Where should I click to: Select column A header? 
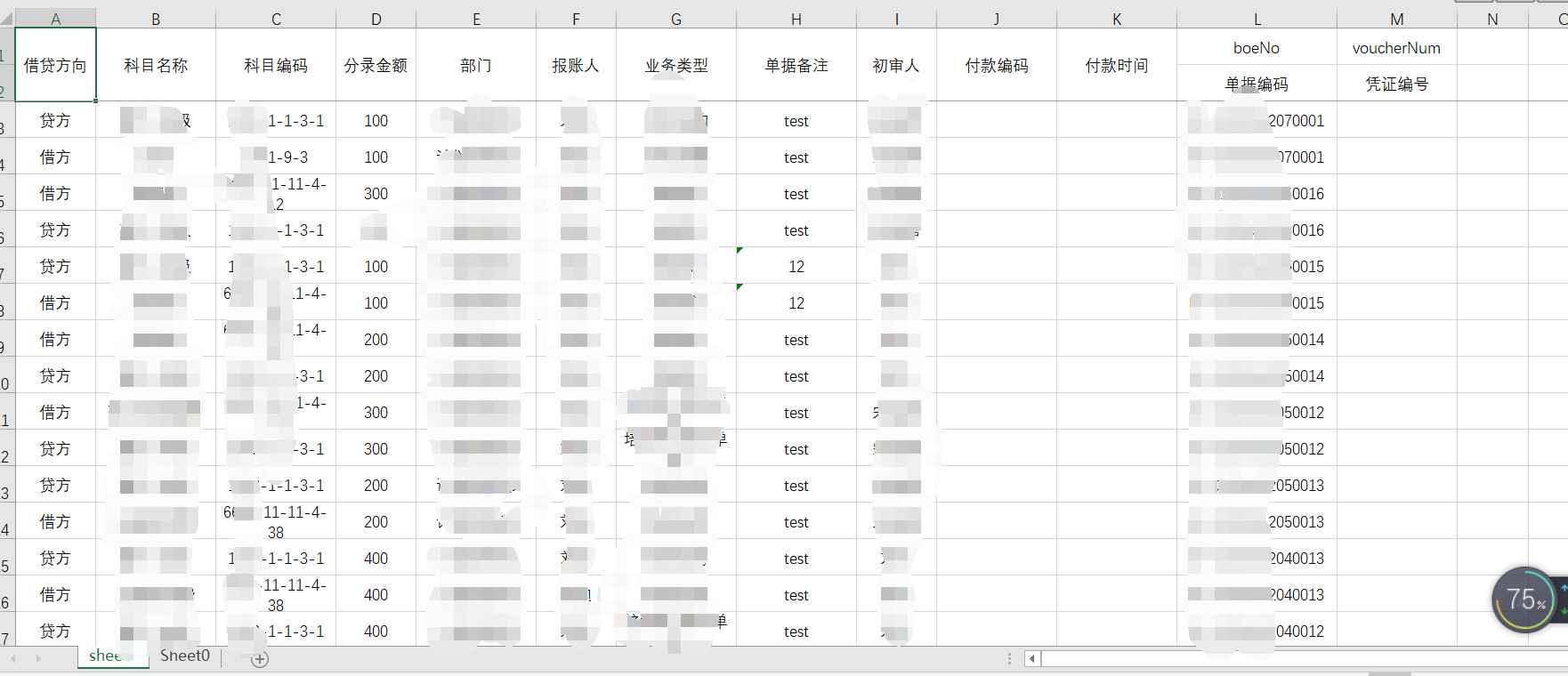click(x=55, y=19)
